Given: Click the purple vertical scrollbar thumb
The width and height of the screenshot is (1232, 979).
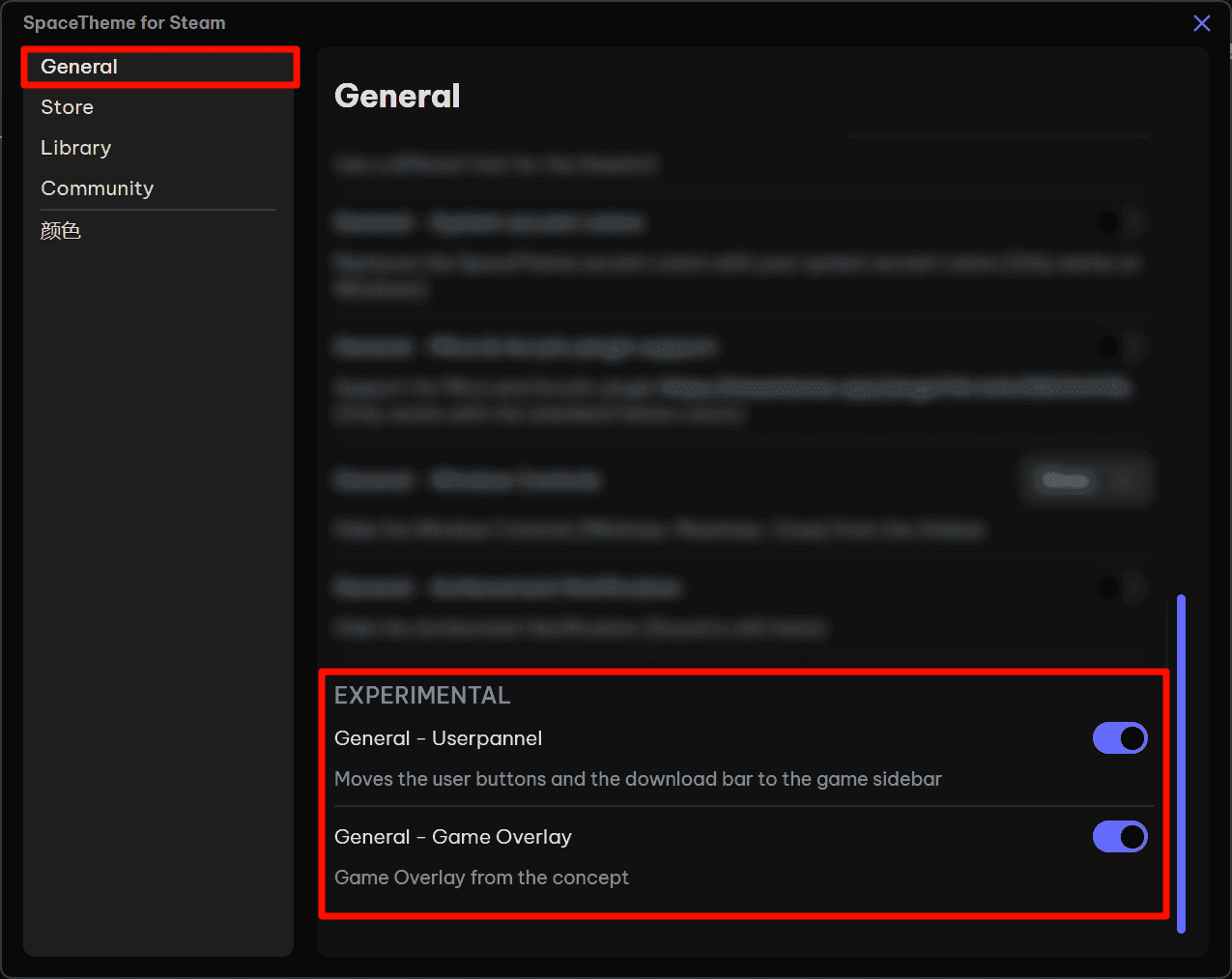Looking at the screenshot, I should pyautogui.click(x=1181, y=763).
